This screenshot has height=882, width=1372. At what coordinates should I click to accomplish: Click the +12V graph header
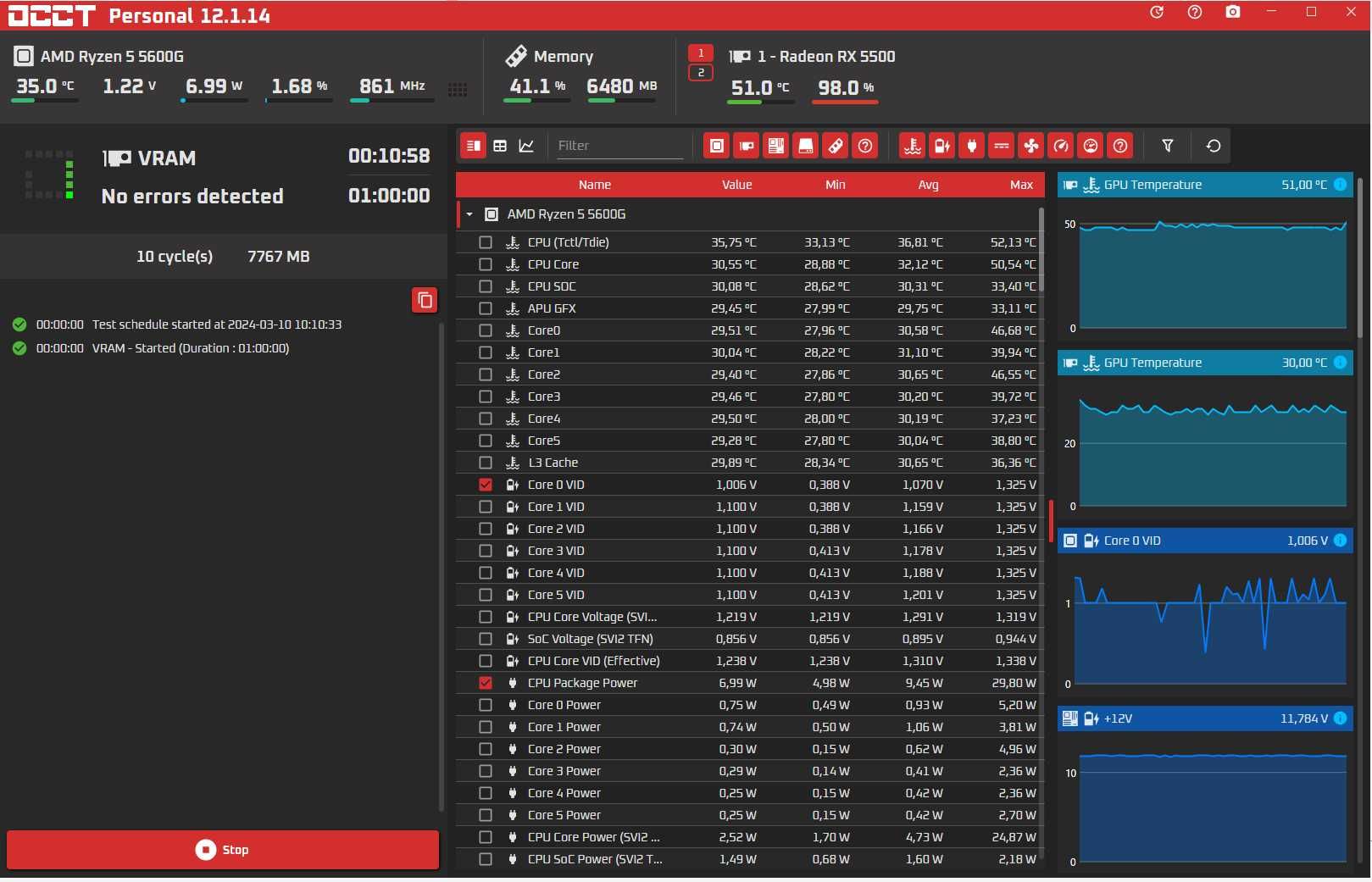[x=1205, y=718]
